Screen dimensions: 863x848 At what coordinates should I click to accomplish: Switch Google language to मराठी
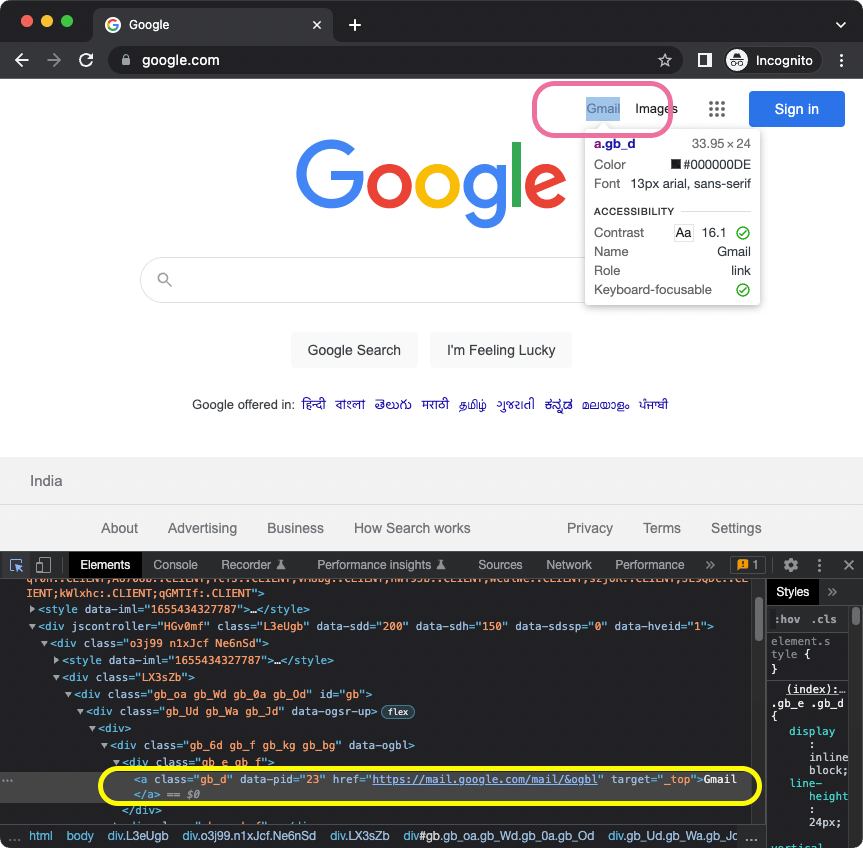[435, 404]
